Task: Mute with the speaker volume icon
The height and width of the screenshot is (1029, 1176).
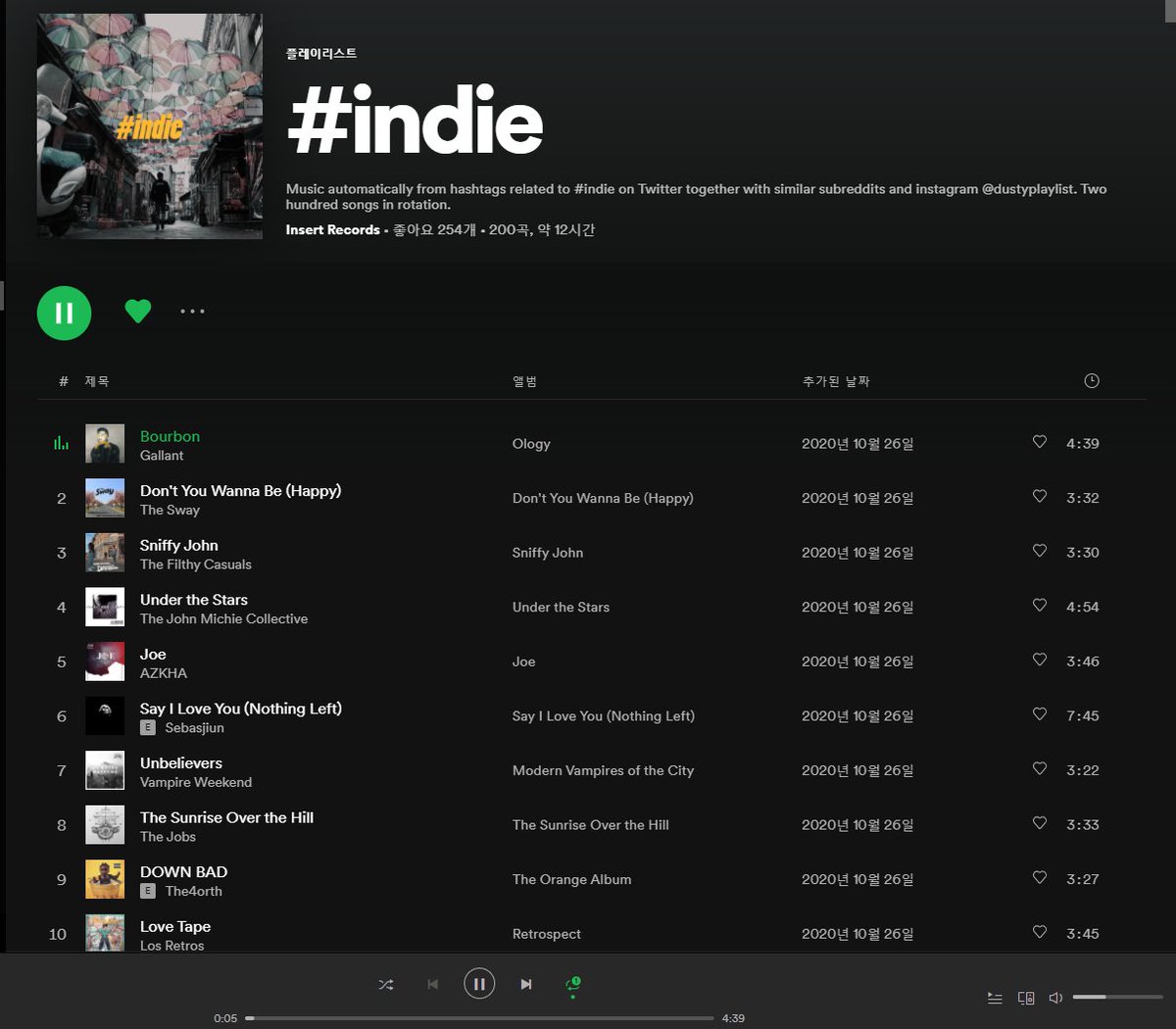Action: pos(1055,998)
